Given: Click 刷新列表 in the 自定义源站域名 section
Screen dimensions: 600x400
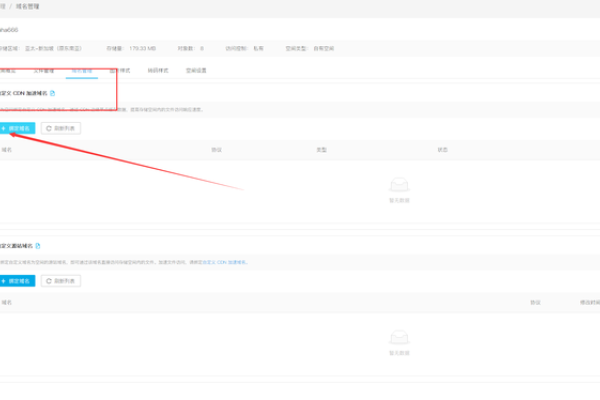Looking at the screenshot, I should [x=60, y=281].
